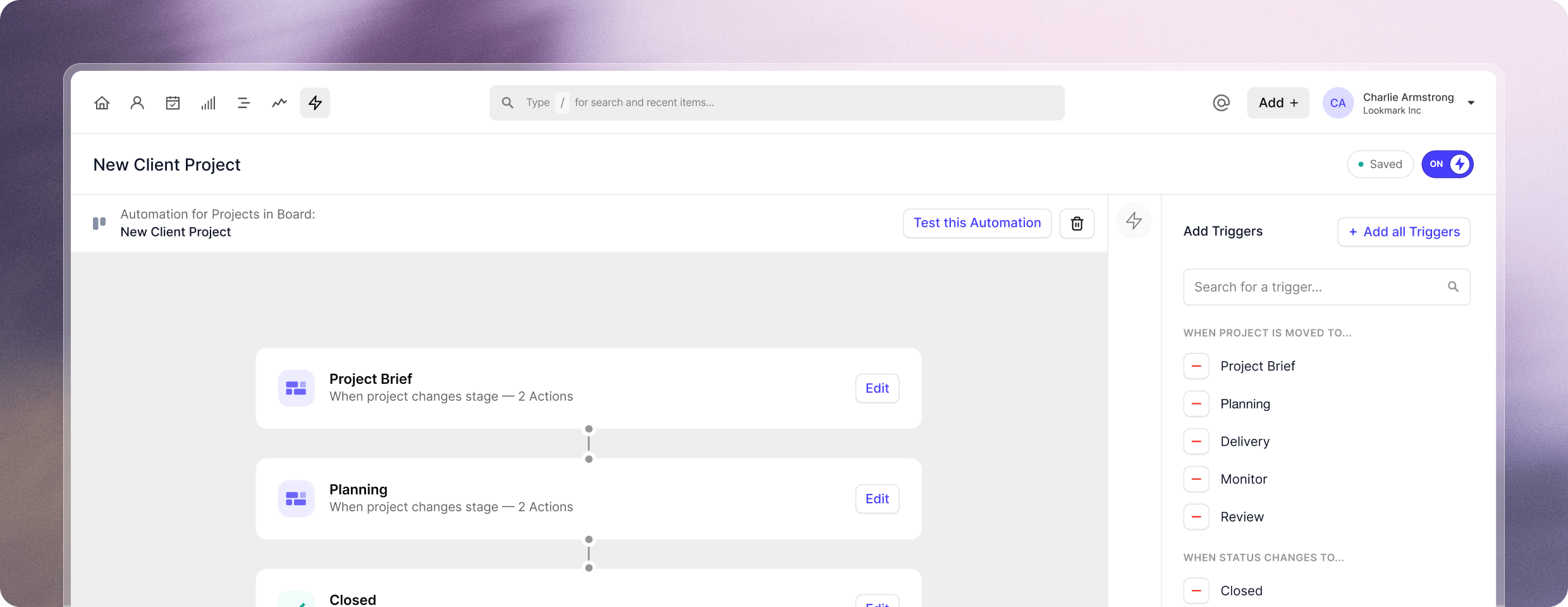Delete the automation using the trash icon

coord(1077,223)
